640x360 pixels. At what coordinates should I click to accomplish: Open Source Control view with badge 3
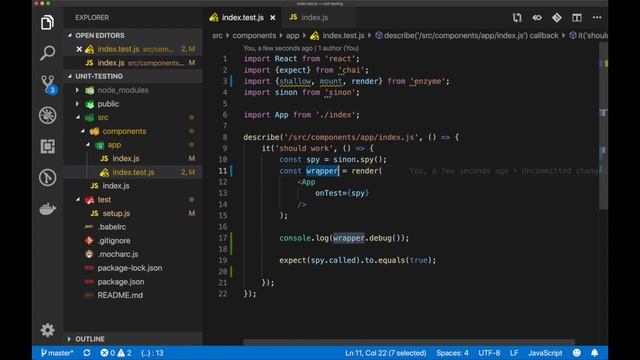(x=48, y=84)
